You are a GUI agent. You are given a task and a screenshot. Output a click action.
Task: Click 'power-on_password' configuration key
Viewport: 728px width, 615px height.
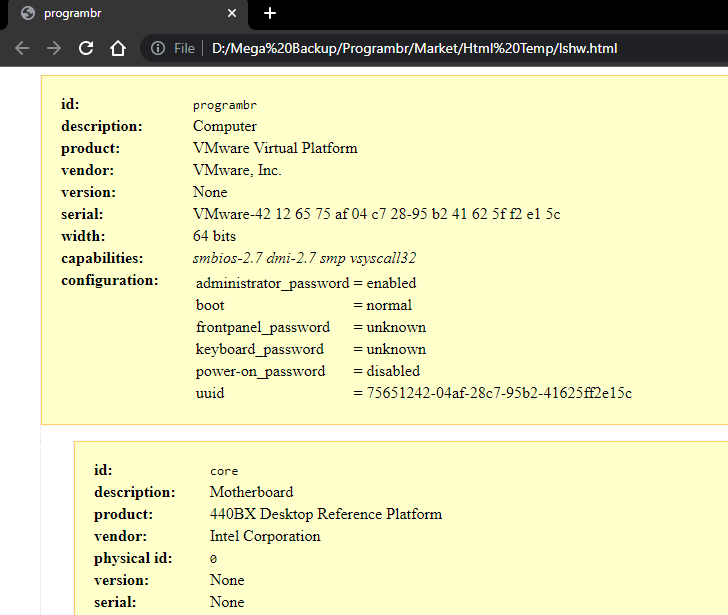click(x=260, y=371)
